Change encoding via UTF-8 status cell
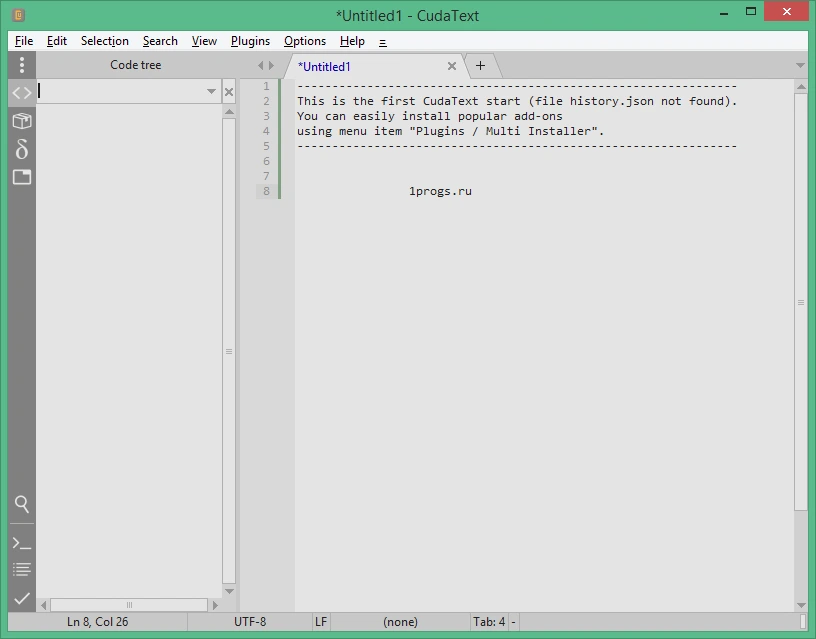This screenshot has width=816, height=639. click(250, 622)
